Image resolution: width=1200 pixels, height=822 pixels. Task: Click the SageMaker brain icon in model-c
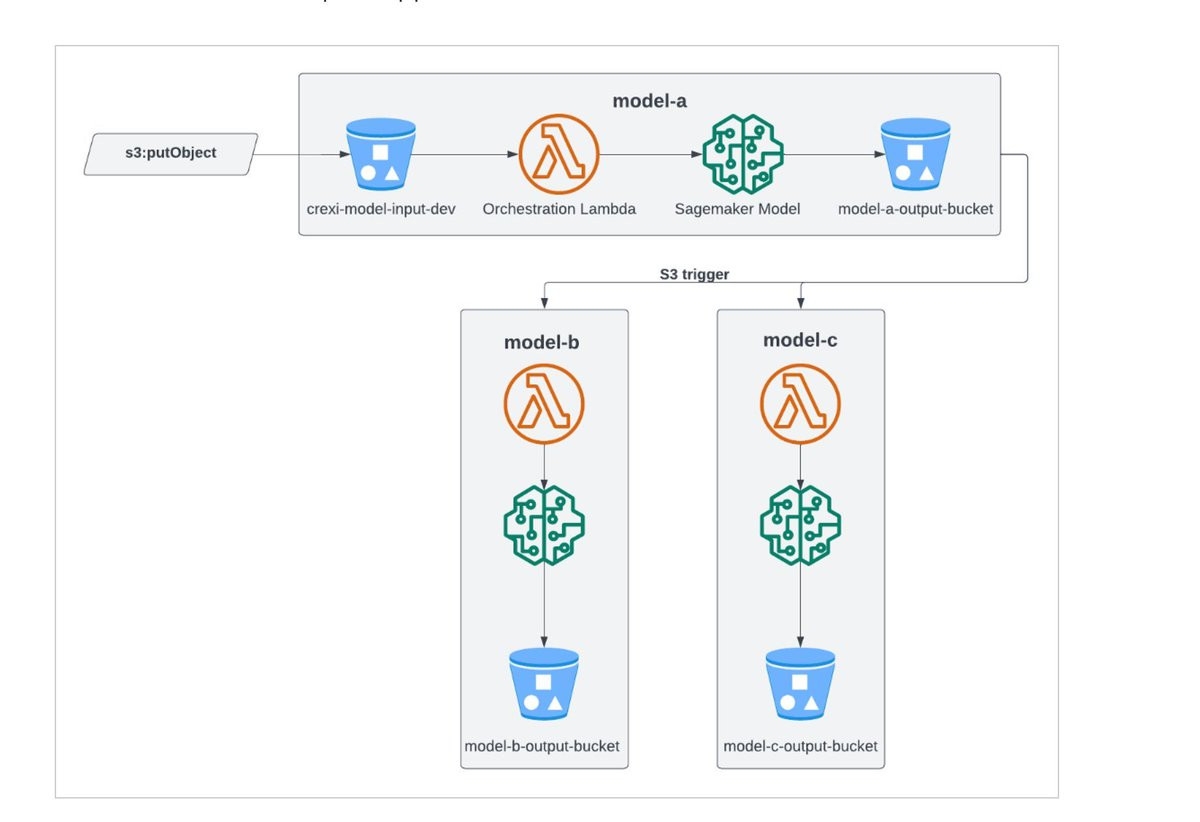pyautogui.click(x=800, y=524)
